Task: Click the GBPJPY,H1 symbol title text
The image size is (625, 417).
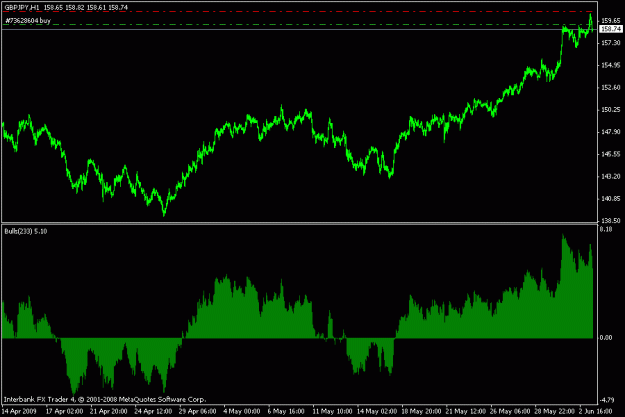Action: pyautogui.click(x=22, y=8)
